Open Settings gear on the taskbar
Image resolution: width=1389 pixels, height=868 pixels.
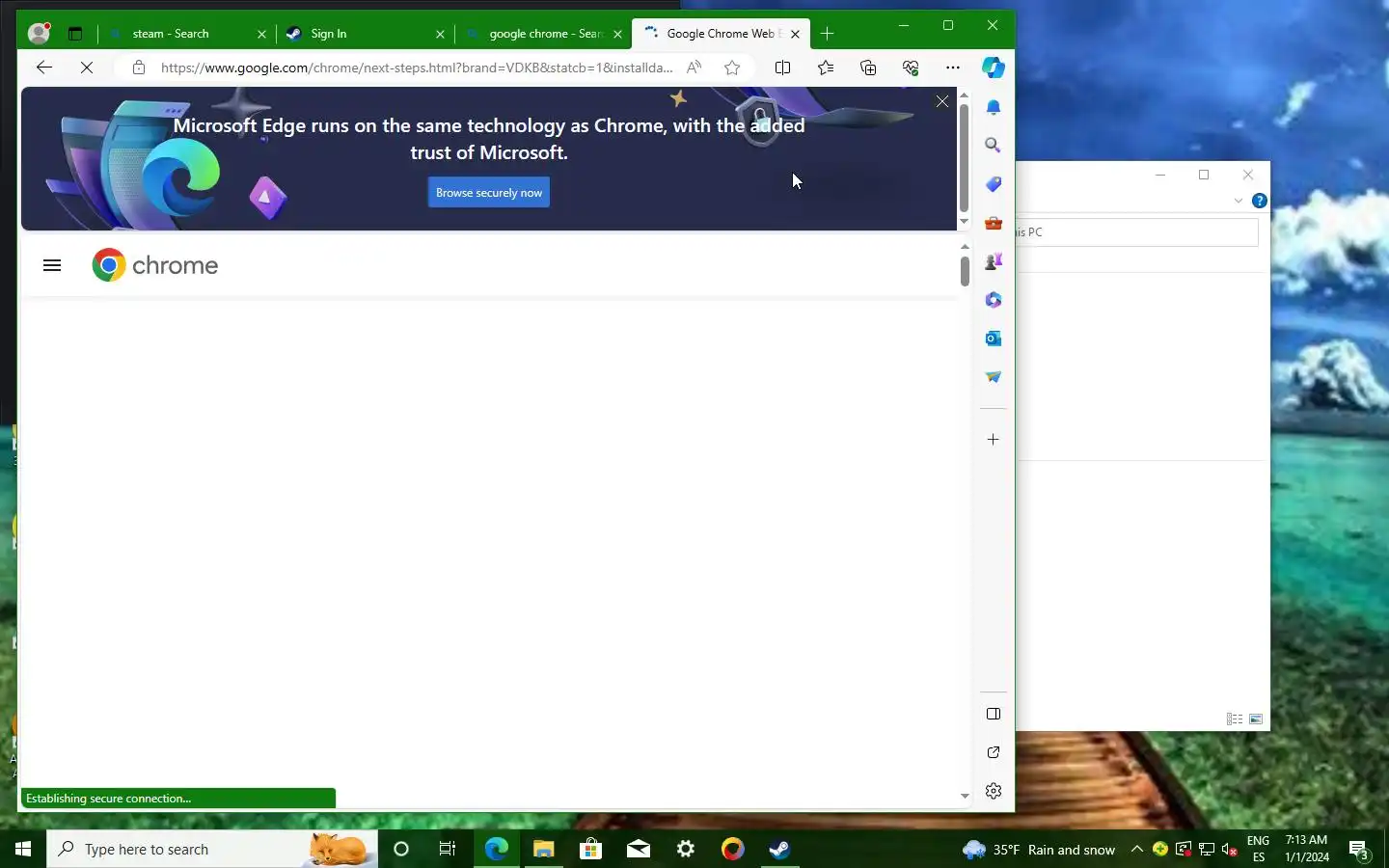[x=686, y=849]
